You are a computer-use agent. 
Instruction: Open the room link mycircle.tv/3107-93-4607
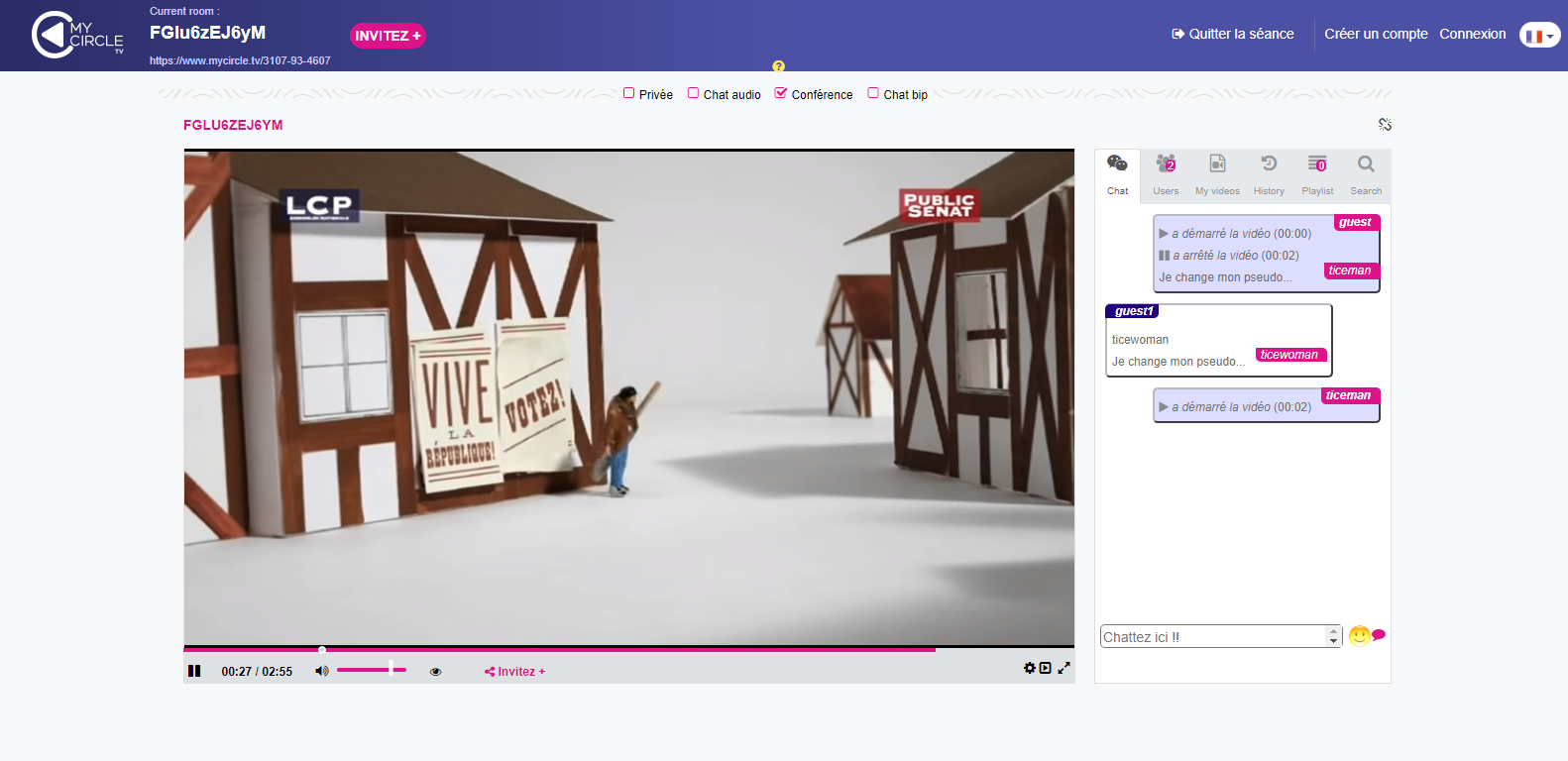pyautogui.click(x=240, y=60)
